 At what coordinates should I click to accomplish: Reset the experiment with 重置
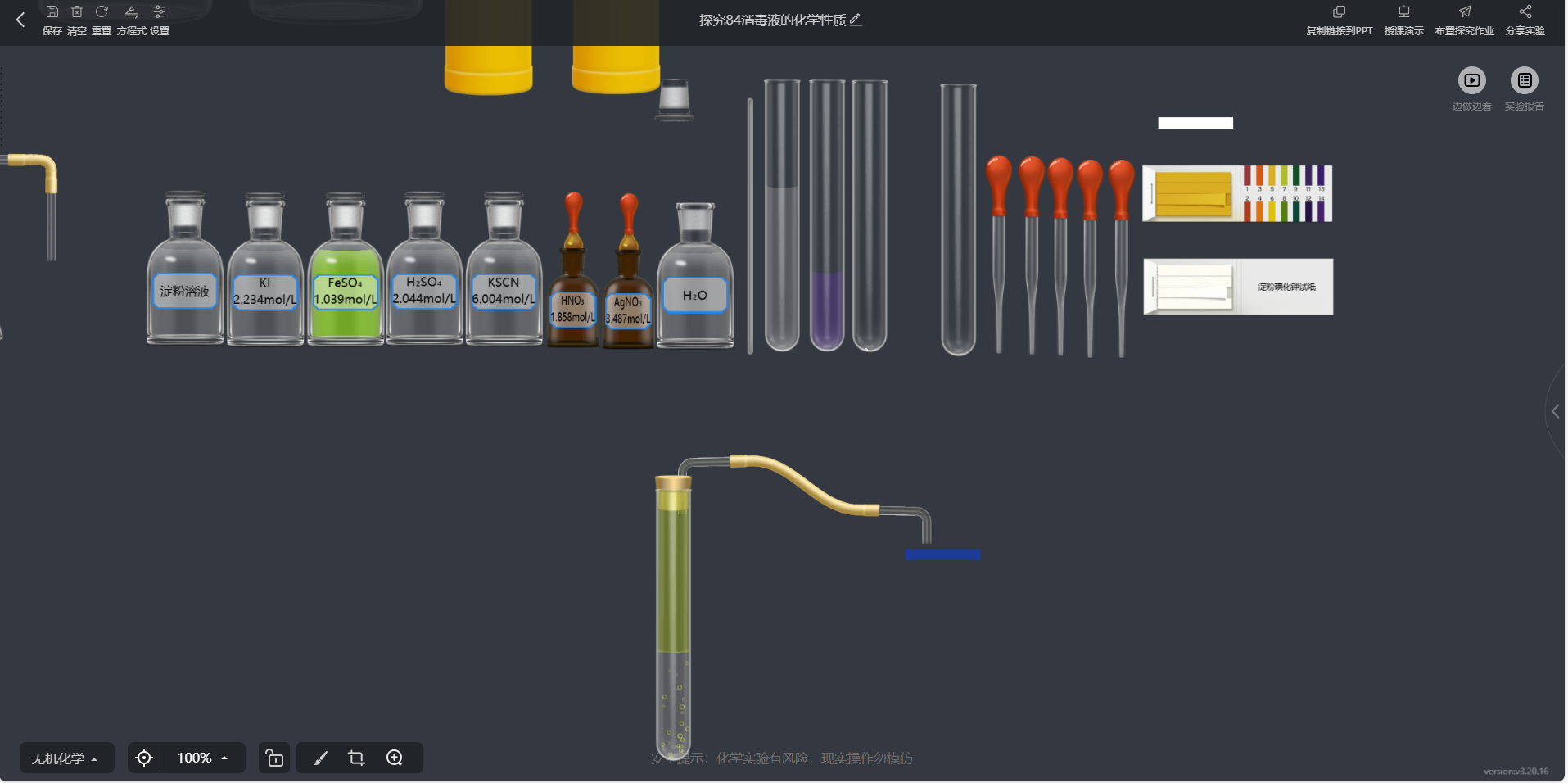point(102,20)
